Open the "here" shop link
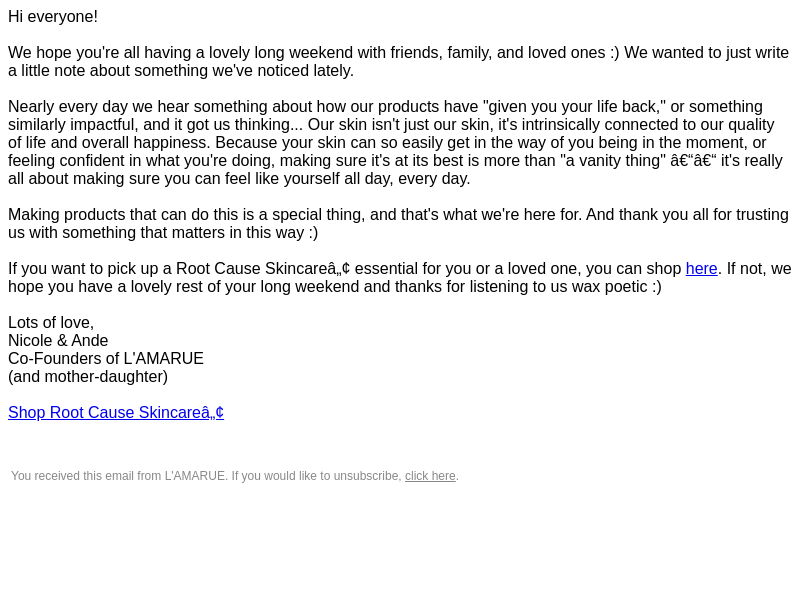The image size is (800, 600). pyautogui.click(x=701, y=268)
